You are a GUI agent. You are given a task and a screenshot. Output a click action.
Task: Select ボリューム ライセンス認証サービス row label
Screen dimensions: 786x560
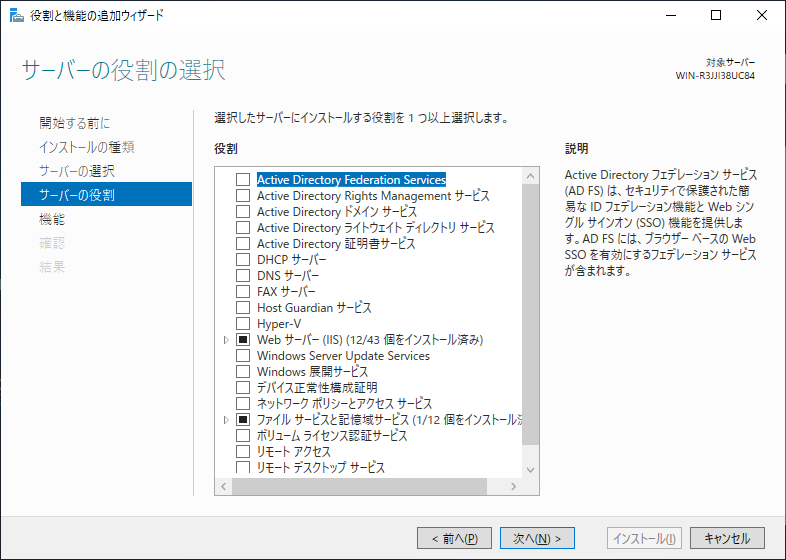(332, 436)
